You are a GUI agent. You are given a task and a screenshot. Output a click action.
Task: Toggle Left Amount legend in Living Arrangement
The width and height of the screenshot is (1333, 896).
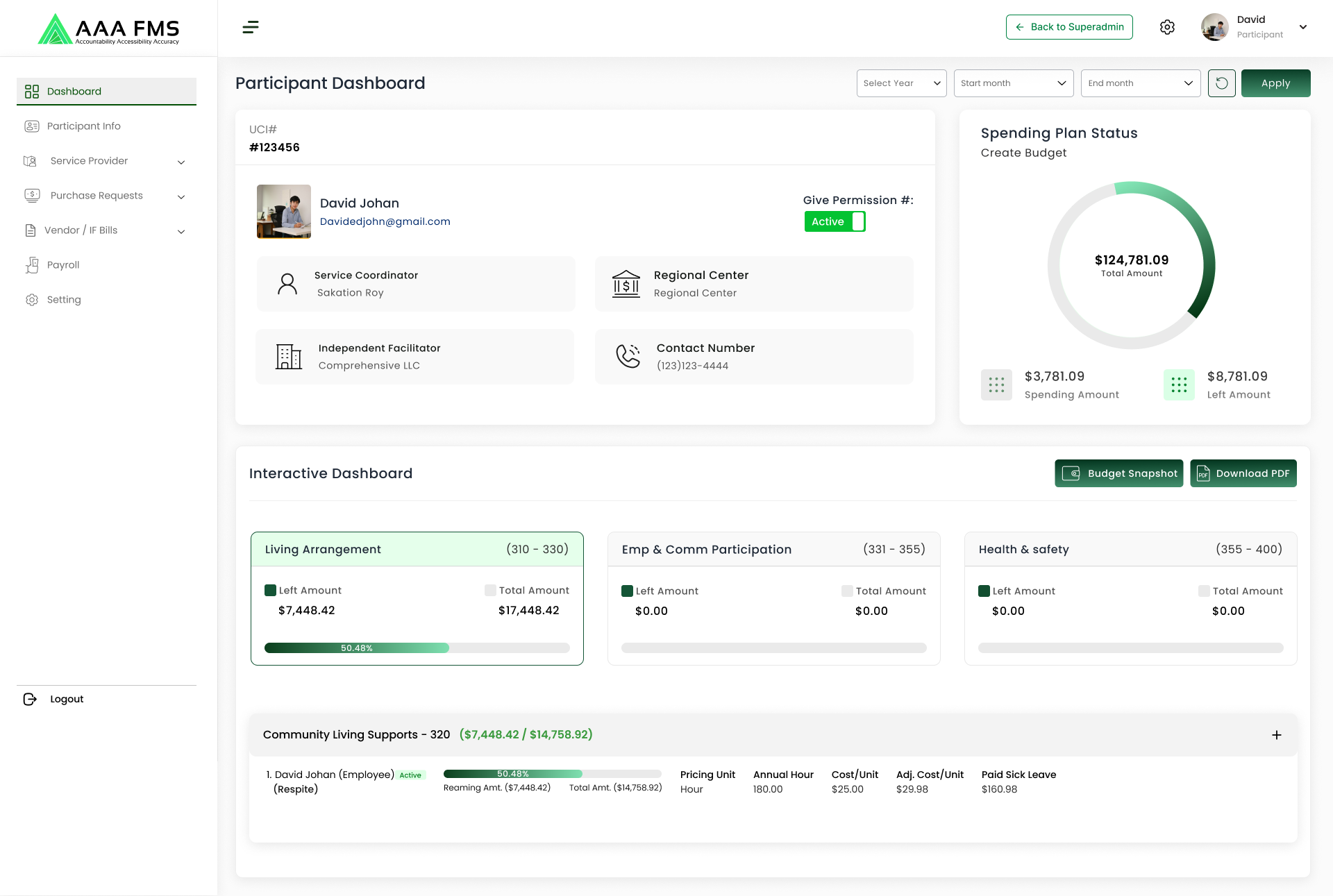271,591
